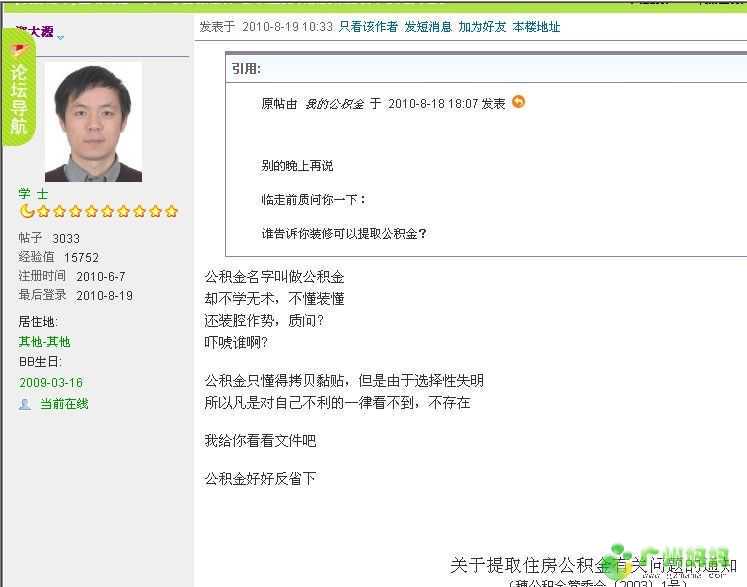Image resolution: width=747 pixels, height=587 pixels.
Task: Click the line 还装腔作势,质问?
Action: (264, 321)
